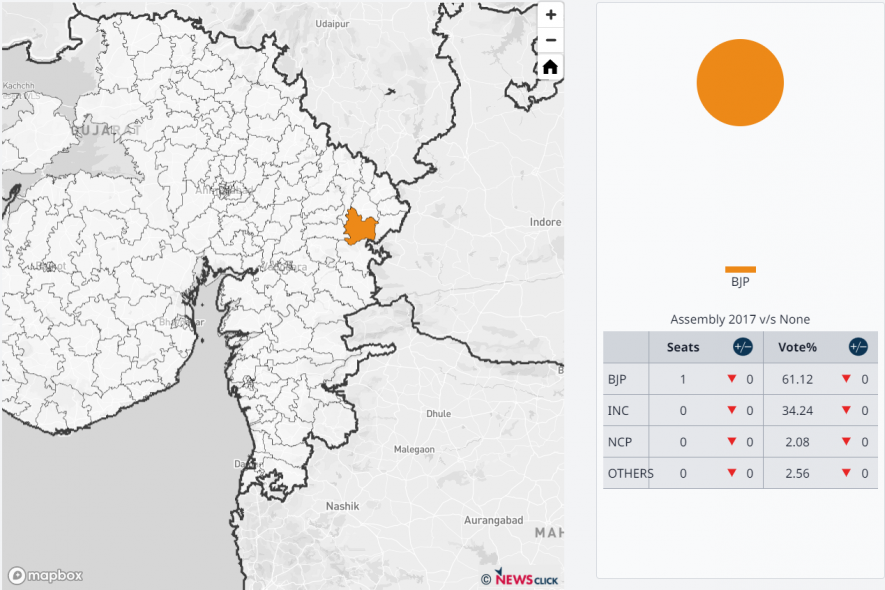
Task: Toggle the Seats plus/minus change icon
Action: (742, 347)
